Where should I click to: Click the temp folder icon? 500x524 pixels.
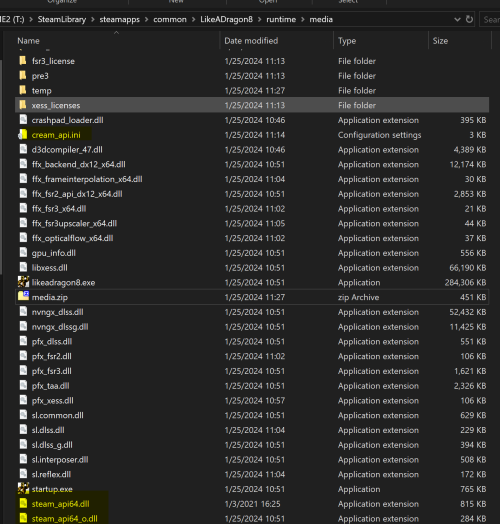point(23,90)
